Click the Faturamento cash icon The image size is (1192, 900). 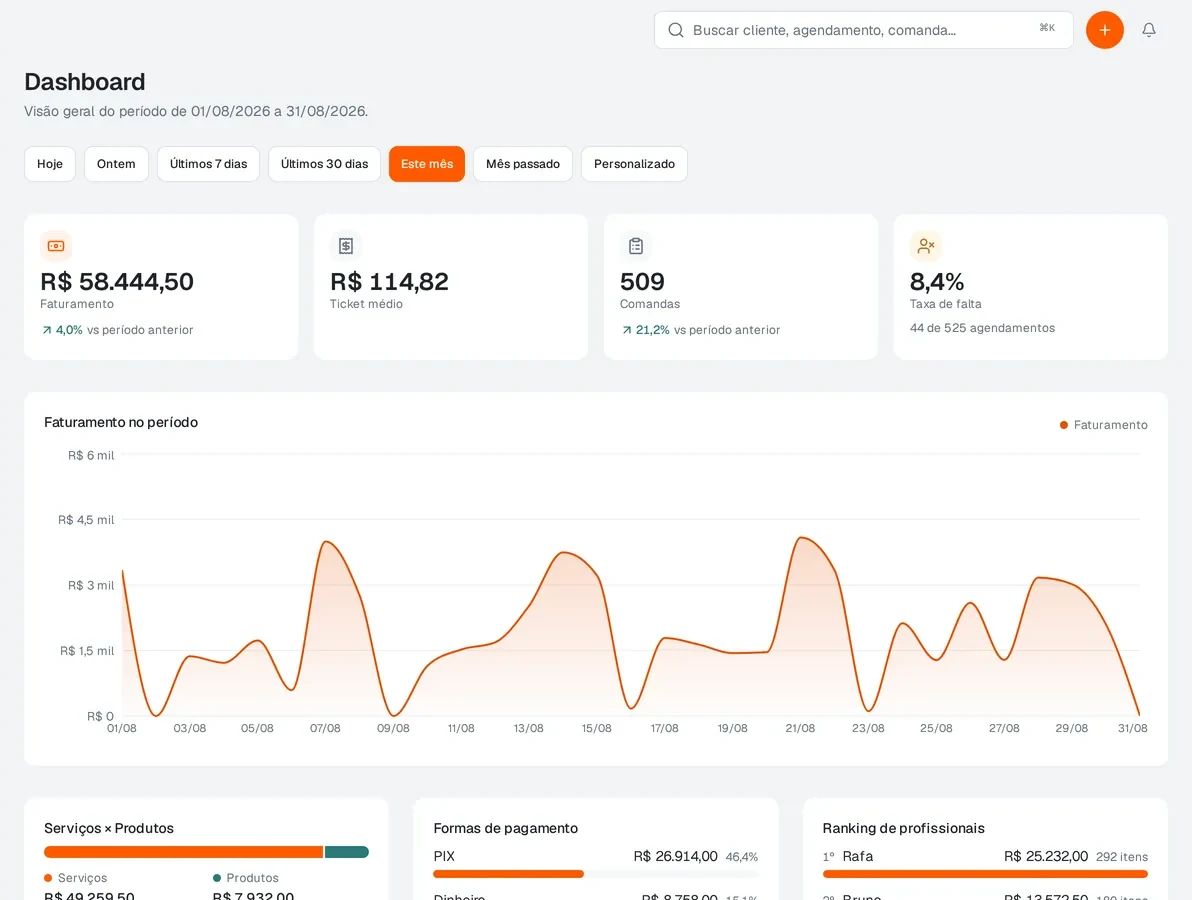pyautogui.click(x=56, y=246)
